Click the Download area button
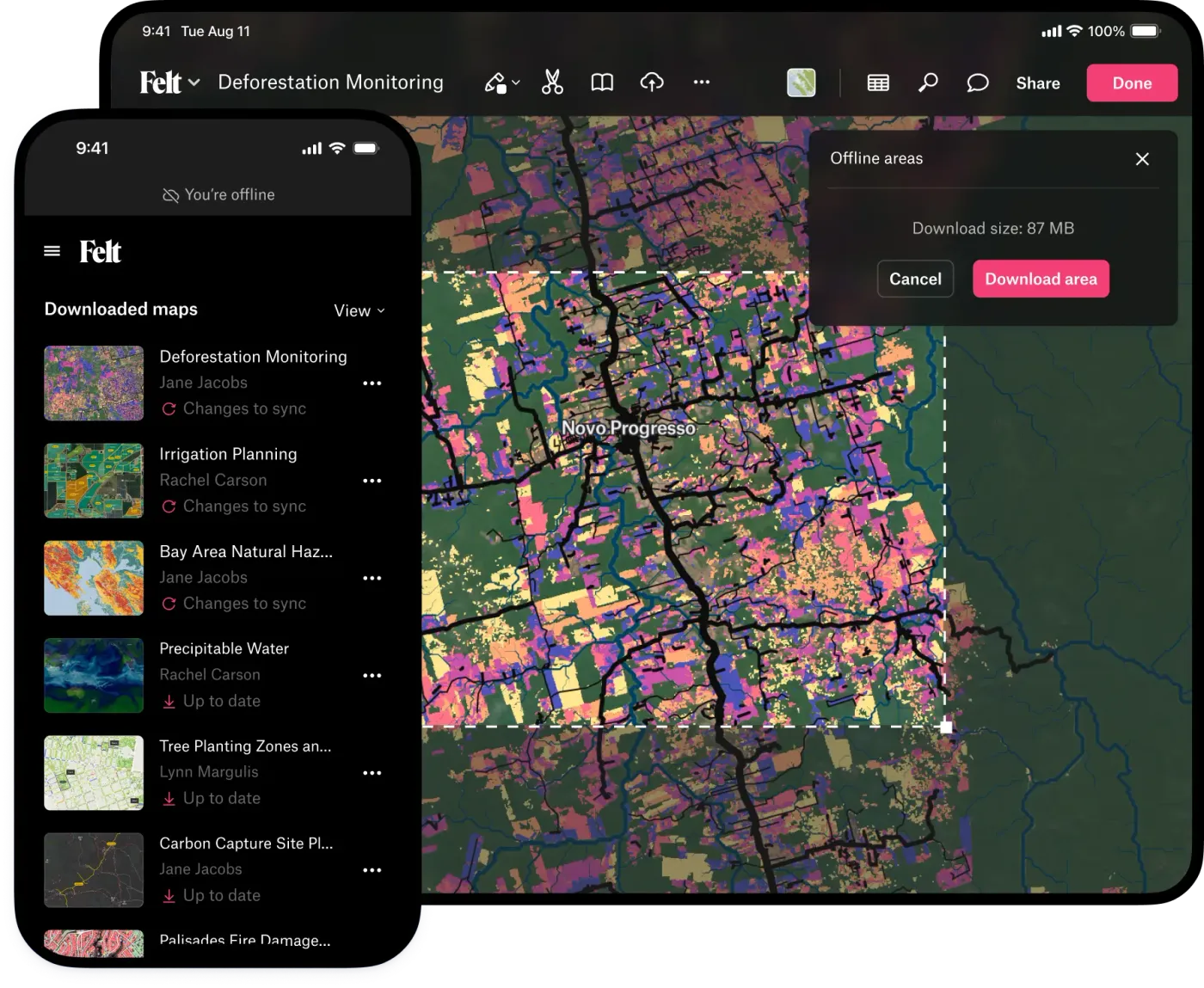 [x=1041, y=279]
